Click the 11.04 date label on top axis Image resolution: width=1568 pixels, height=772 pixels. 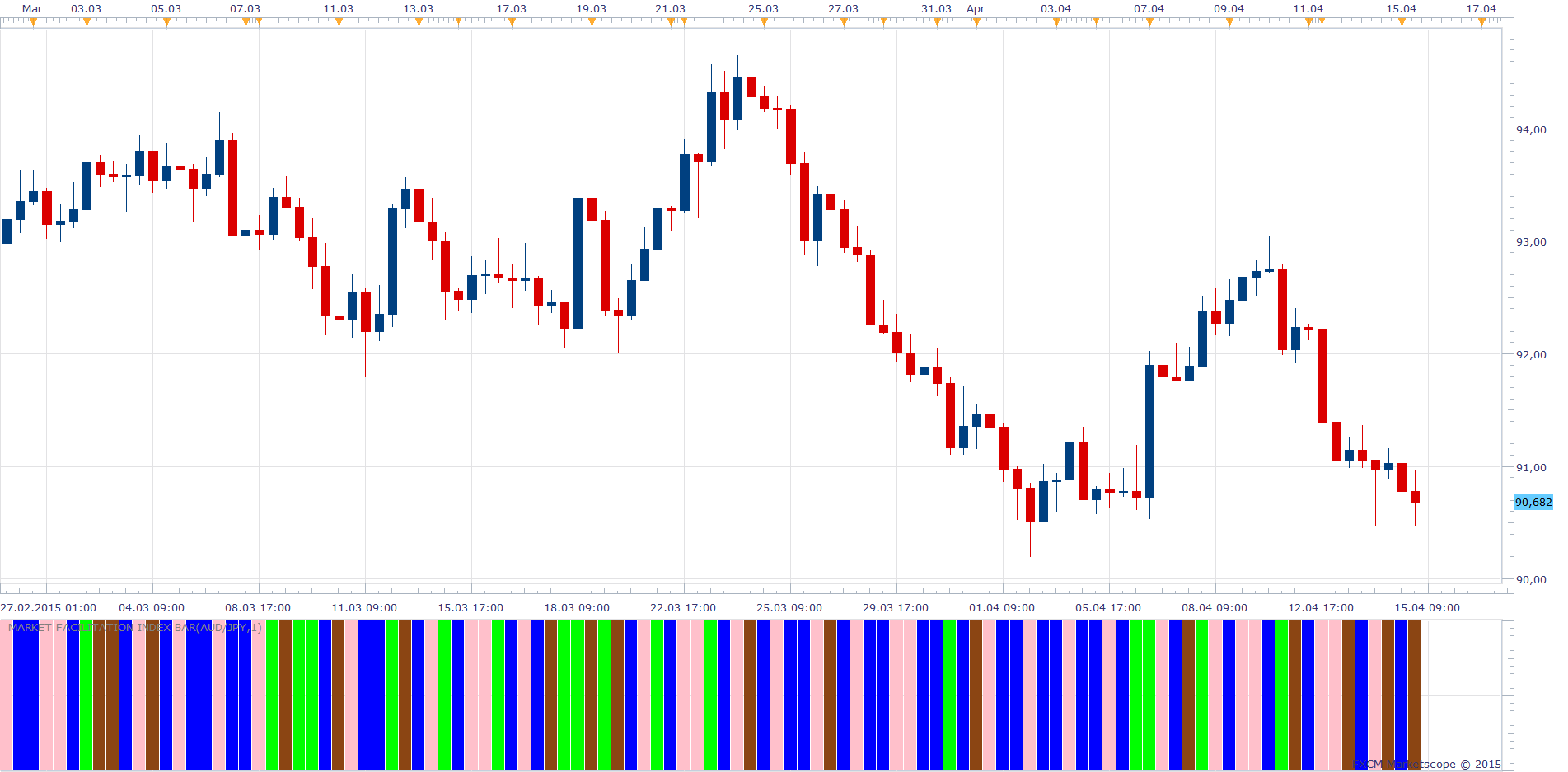1308,8
